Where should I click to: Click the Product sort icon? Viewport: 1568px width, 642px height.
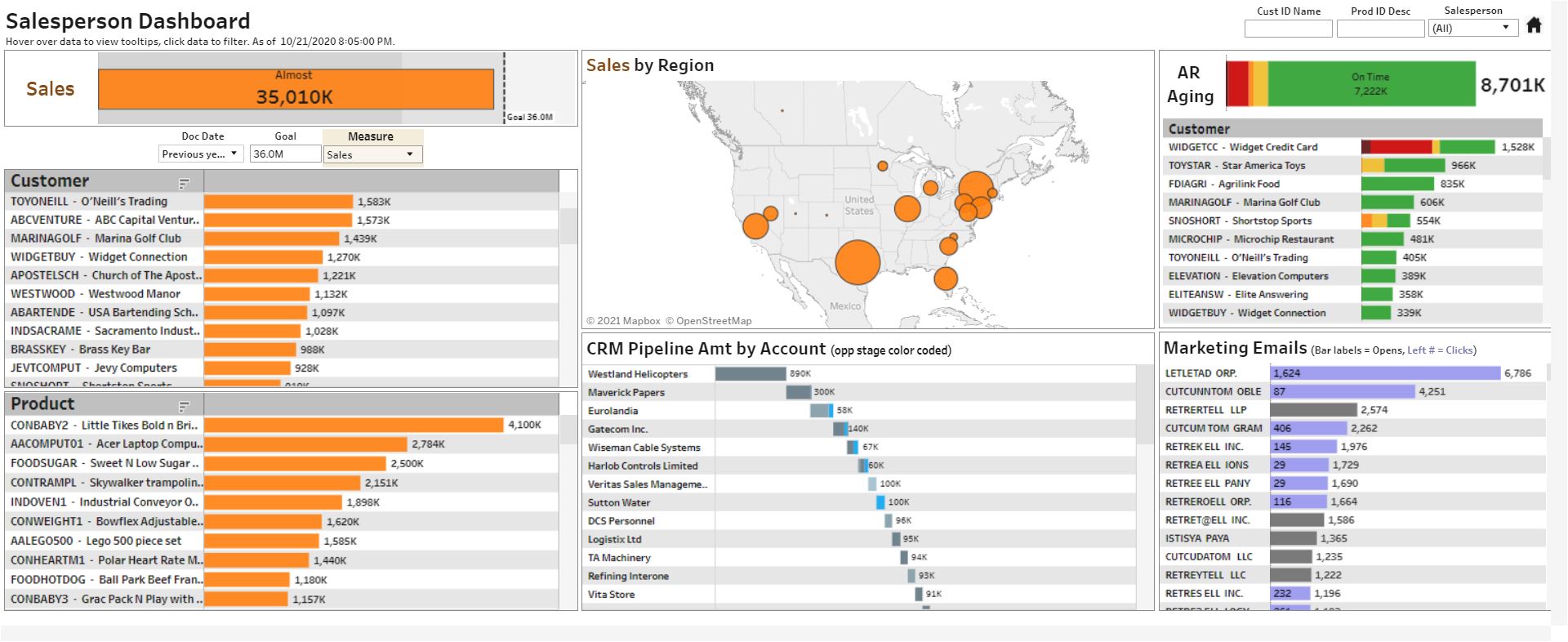[x=184, y=406]
